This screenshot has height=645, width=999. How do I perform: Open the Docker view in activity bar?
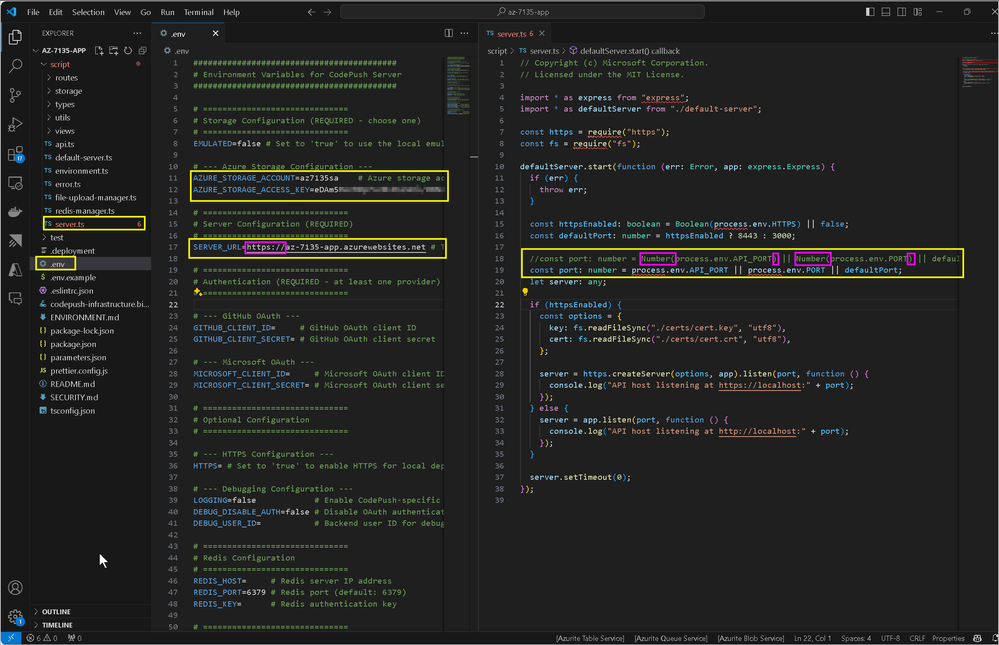[15, 212]
